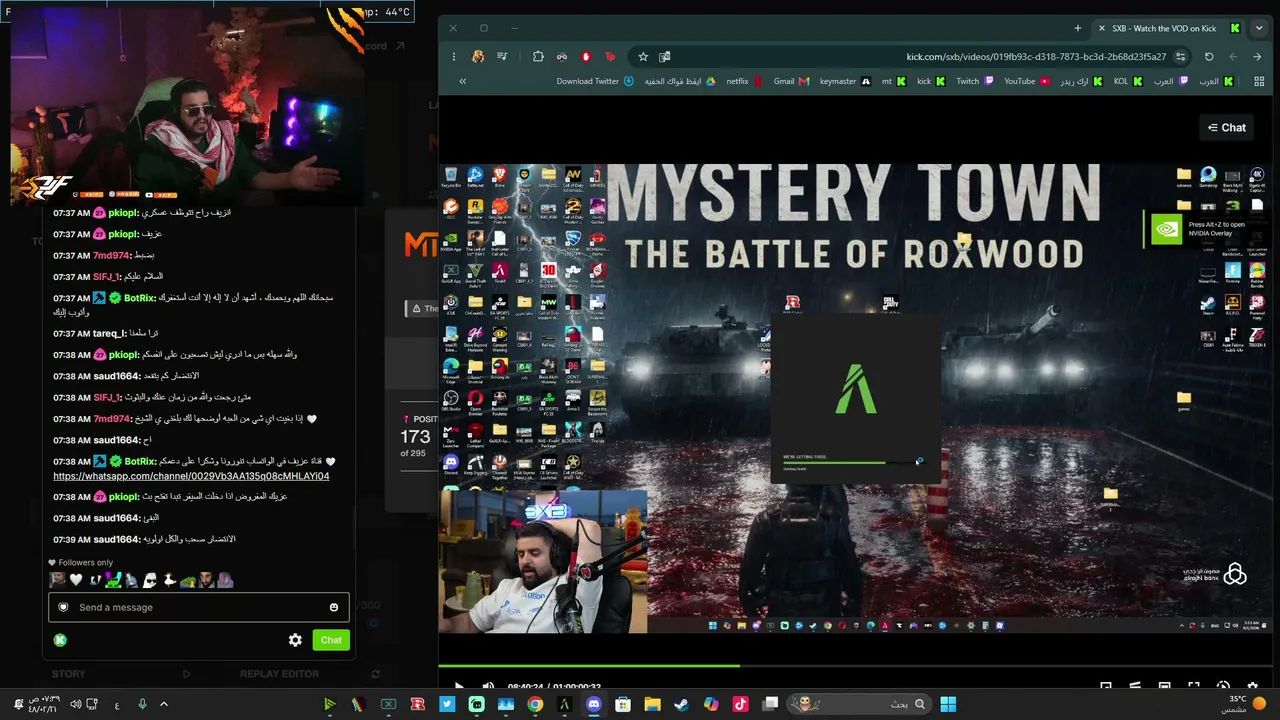Screen dimensions: 1280x720
Task: Mute the VOD player volume
Action: click(488, 687)
